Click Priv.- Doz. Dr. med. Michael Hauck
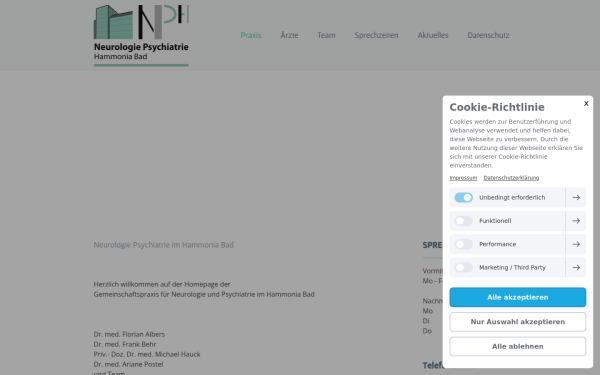The image size is (600, 375). click(147, 354)
